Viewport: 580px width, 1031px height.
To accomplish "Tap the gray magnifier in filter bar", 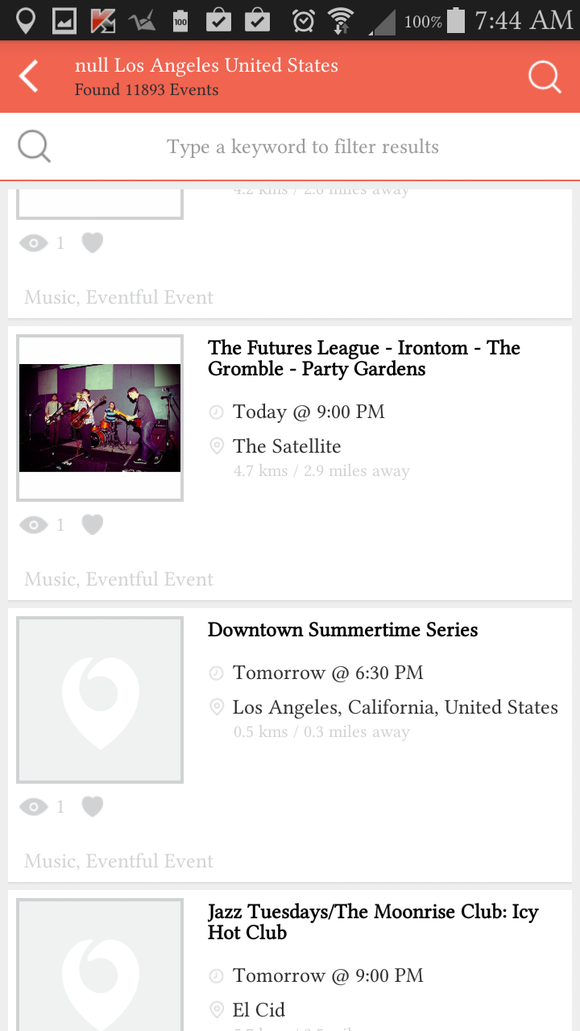I will click(34, 146).
